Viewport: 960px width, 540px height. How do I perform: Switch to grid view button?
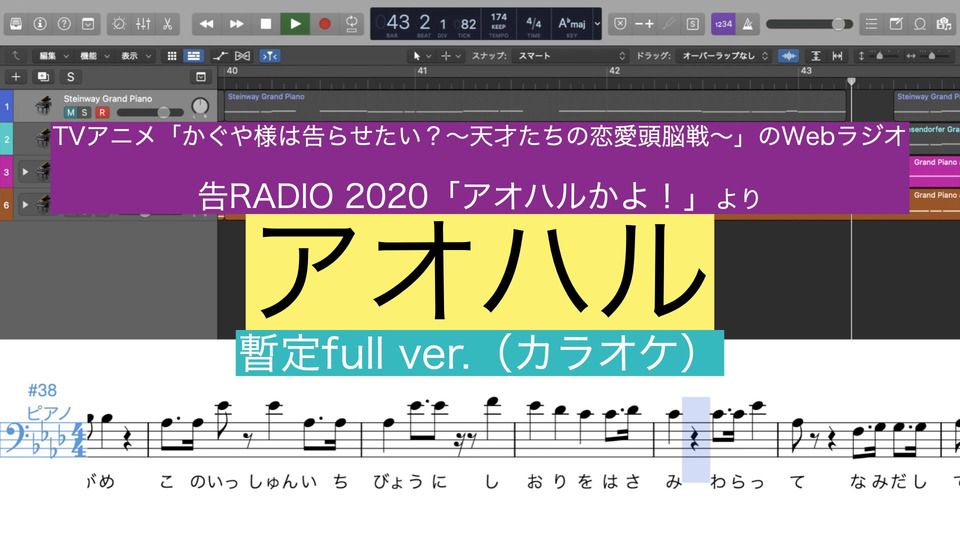pyautogui.click(x=172, y=56)
